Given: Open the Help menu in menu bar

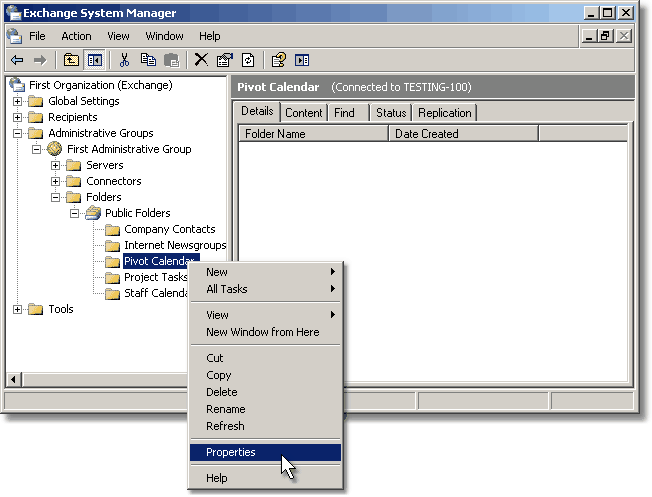Looking at the screenshot, I should point(210,36).
